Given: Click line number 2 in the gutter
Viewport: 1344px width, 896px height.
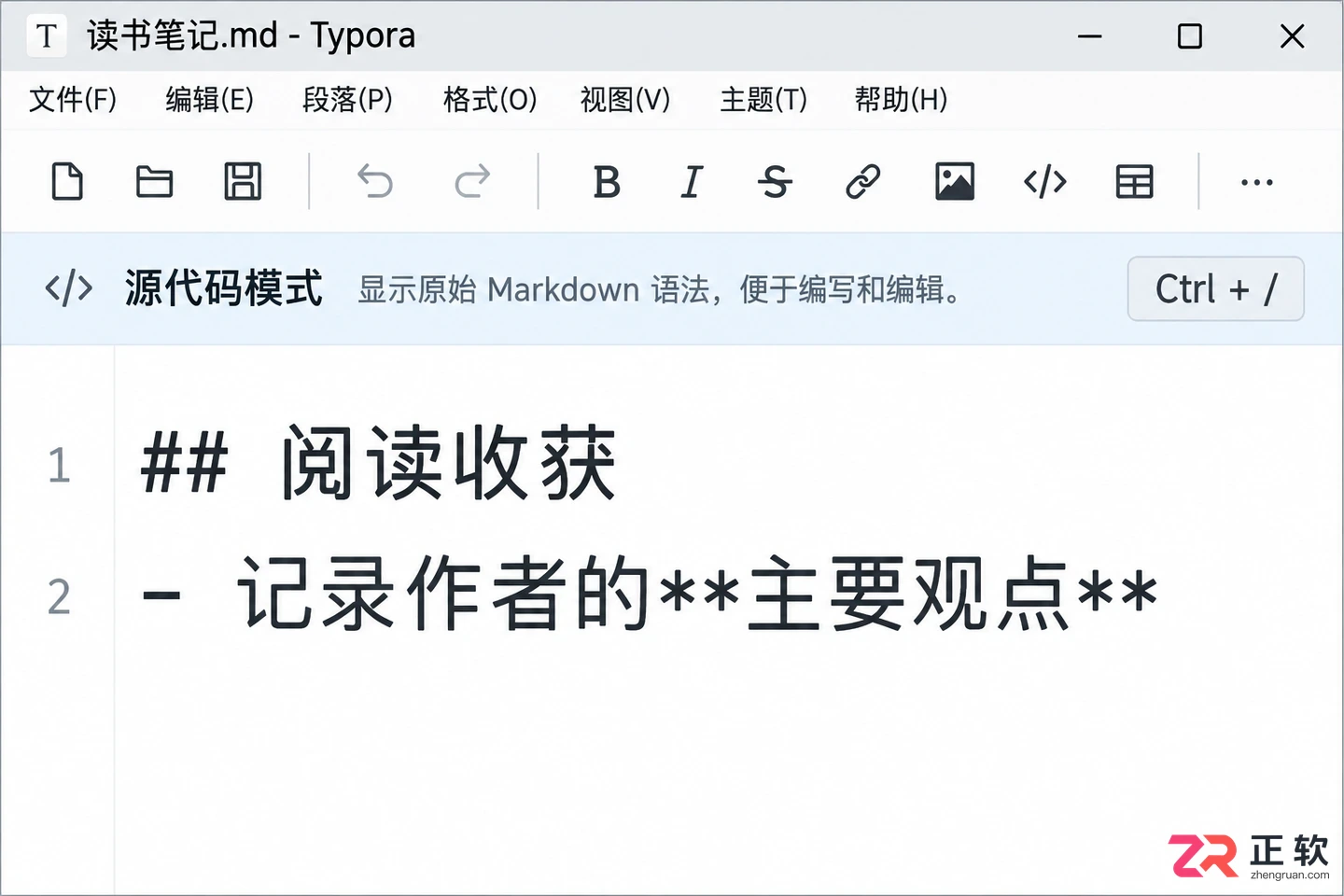Looking at the screenshot, I should point(59,596).
